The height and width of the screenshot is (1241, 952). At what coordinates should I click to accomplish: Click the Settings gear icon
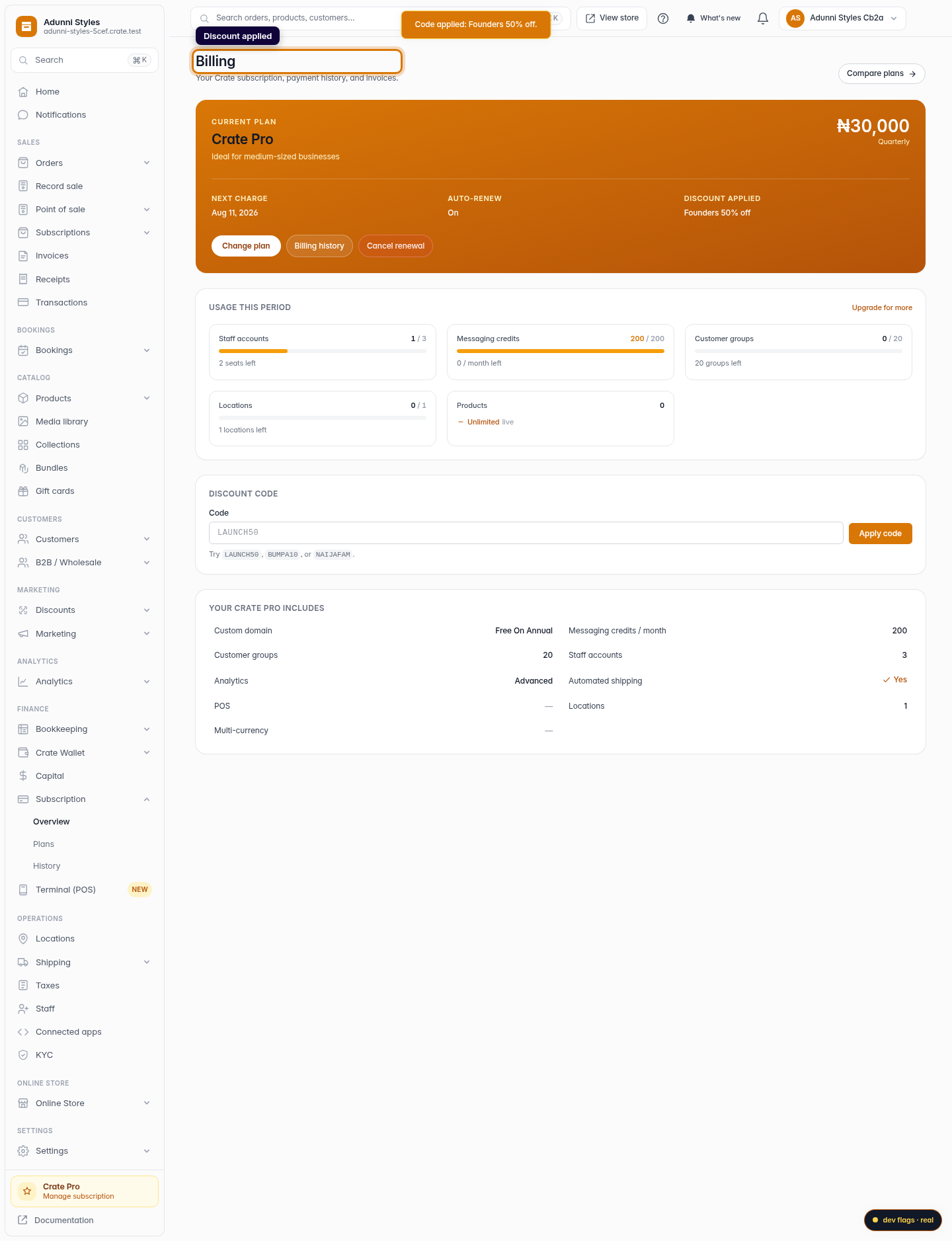(23, 1151)
